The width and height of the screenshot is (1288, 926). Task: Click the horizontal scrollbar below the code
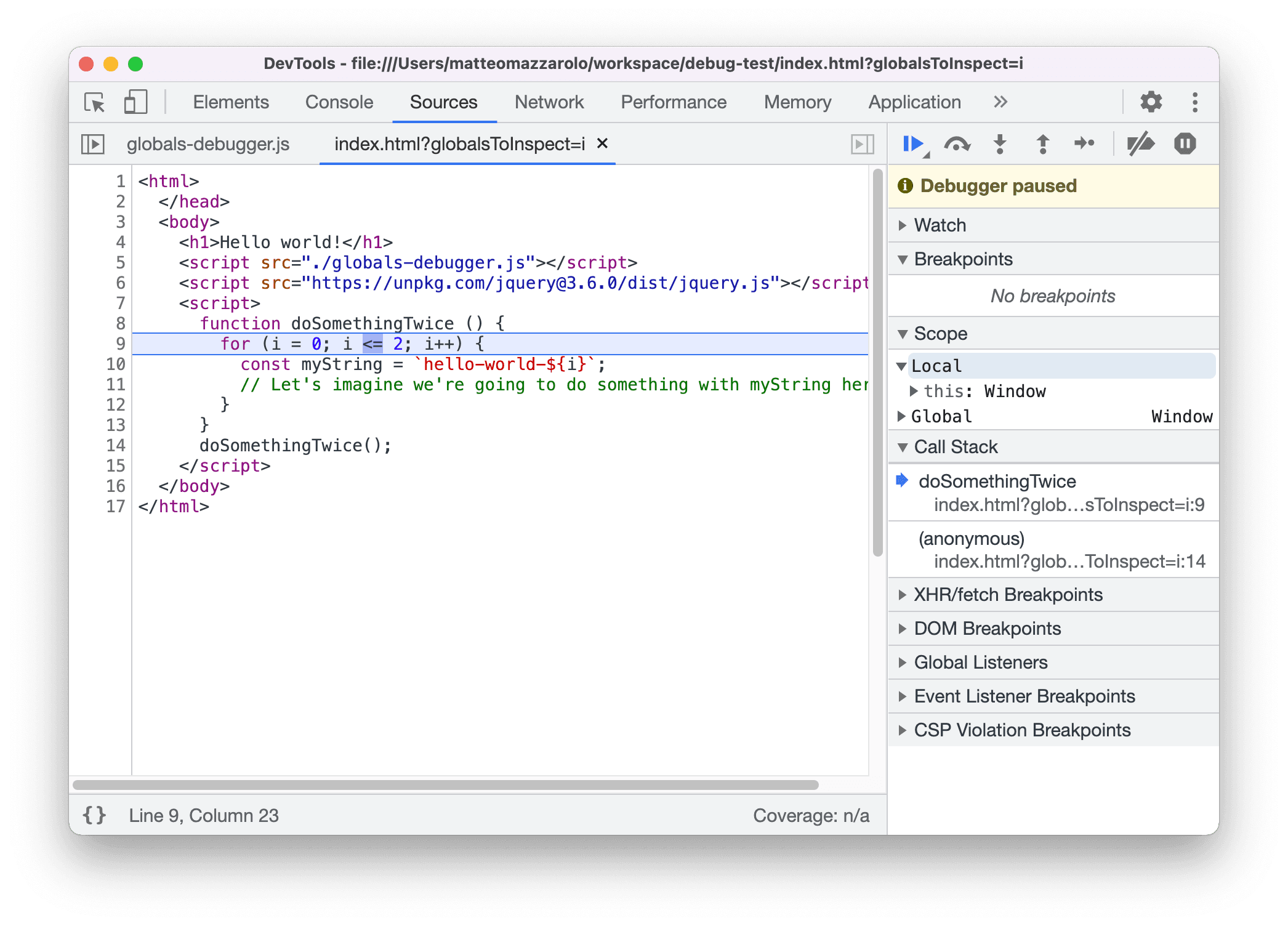click(x=446, y=785)
